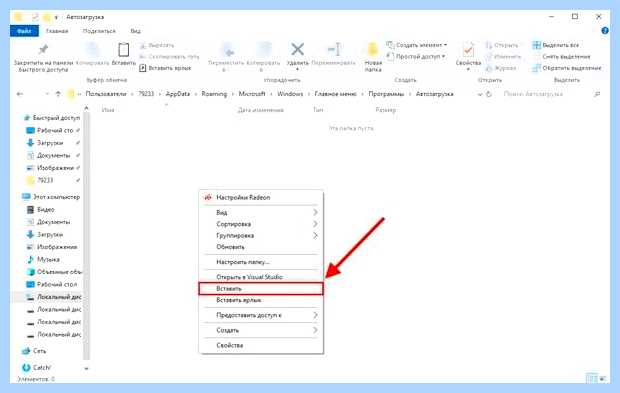Viewport: 620px width, 393px height.
Task: Click the Переместить в icon
Action: 227,50
